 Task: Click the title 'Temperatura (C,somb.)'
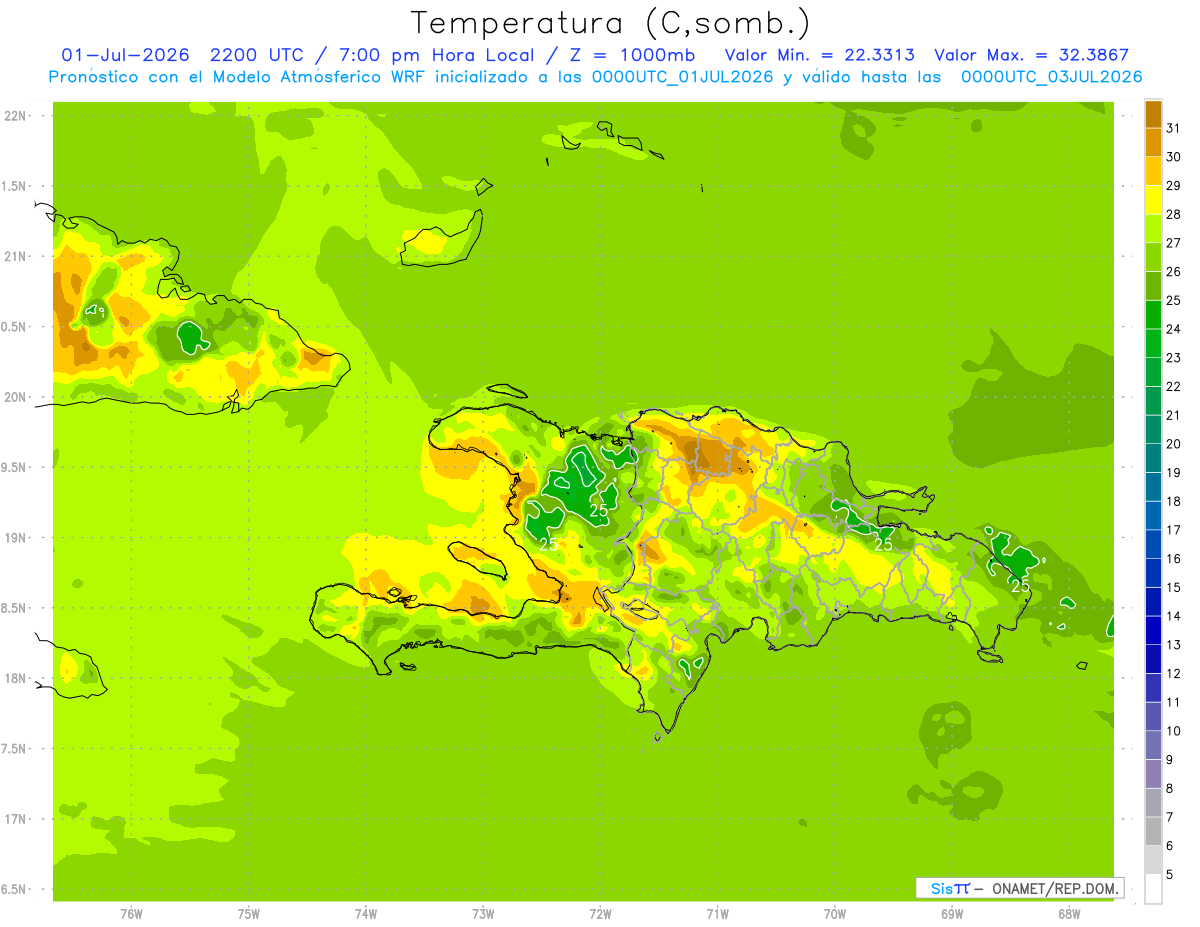point(611,23)
